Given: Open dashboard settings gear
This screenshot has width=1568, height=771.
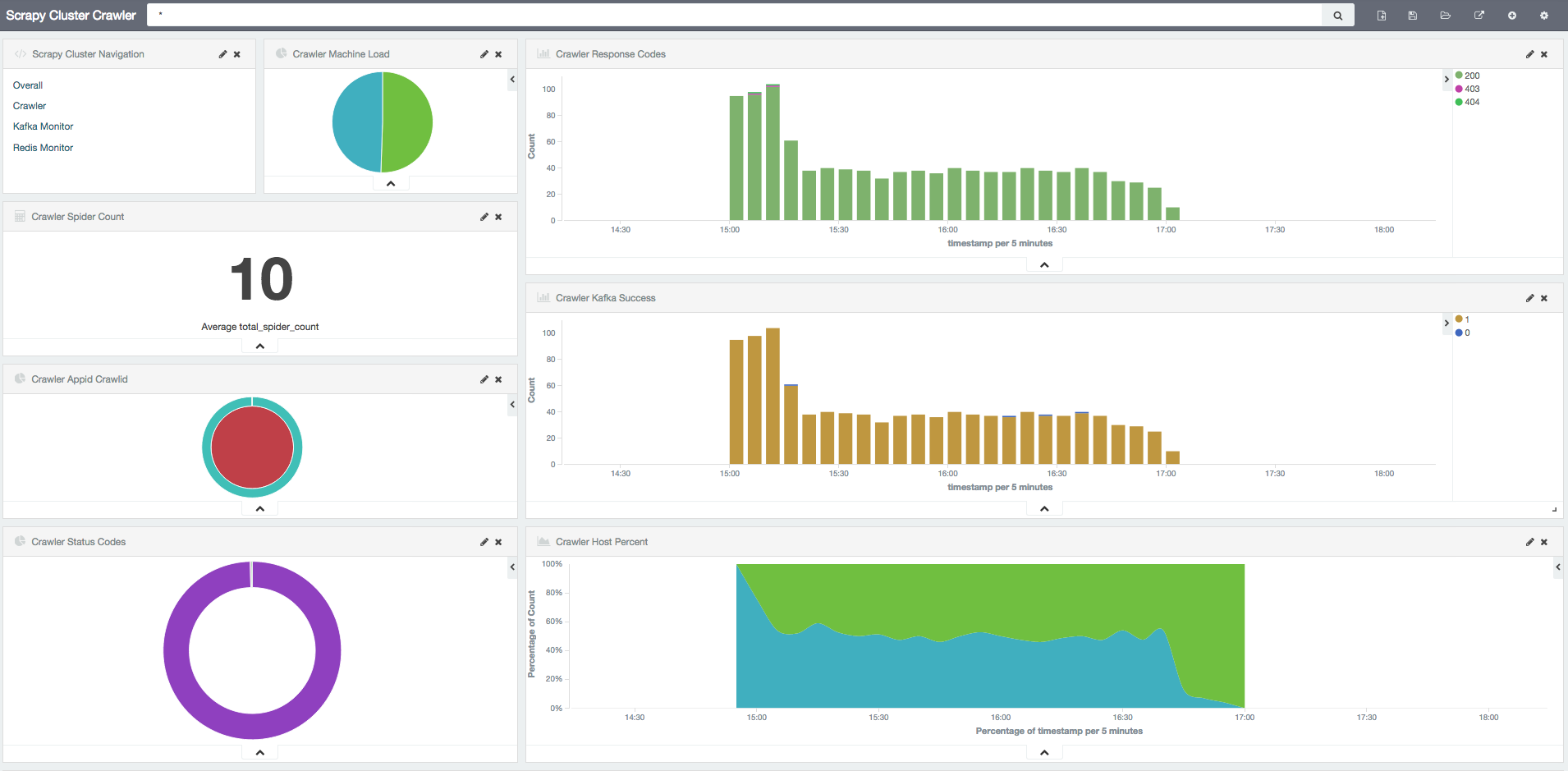Looking at the screenshot, I should [1544, 16].
